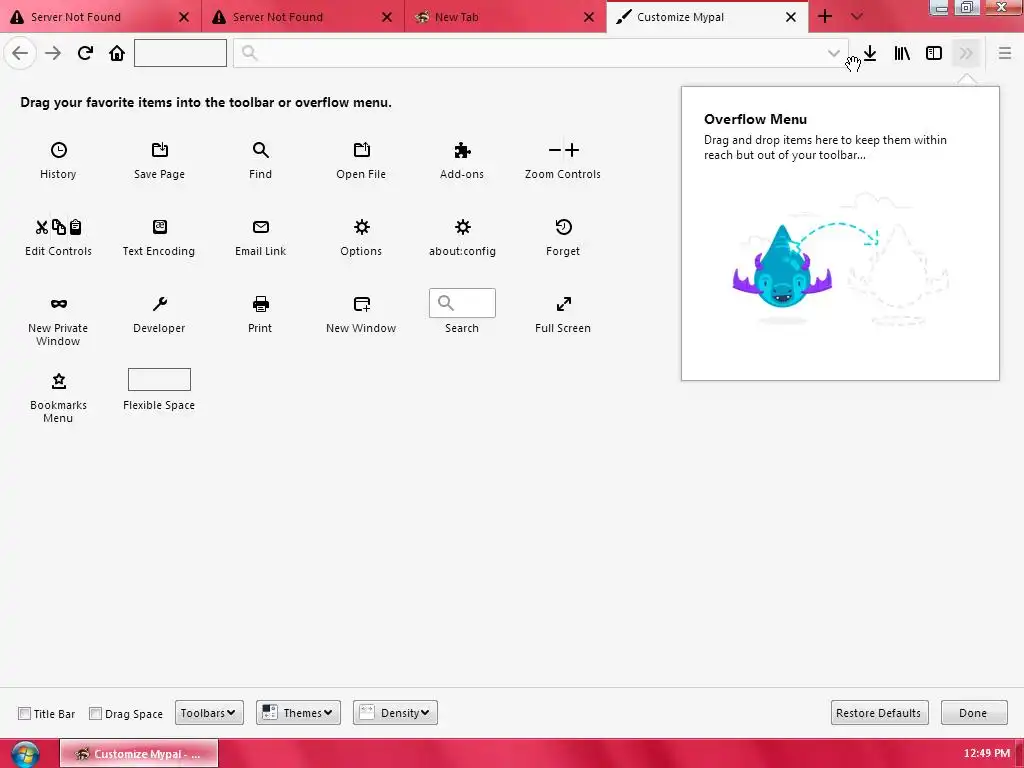Open the Themes dropdown
Screen dimensions: 1024x768
click(x=298, y=713)
